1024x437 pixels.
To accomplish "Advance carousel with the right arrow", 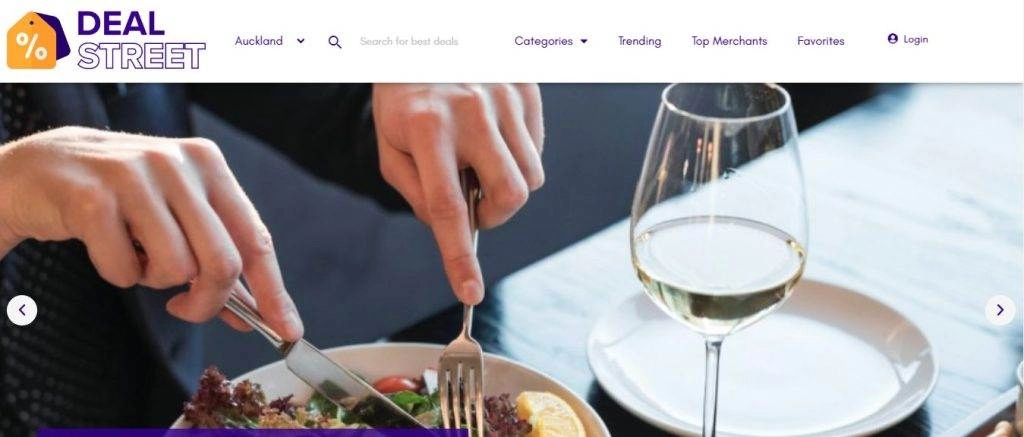I will (1000, 310).
